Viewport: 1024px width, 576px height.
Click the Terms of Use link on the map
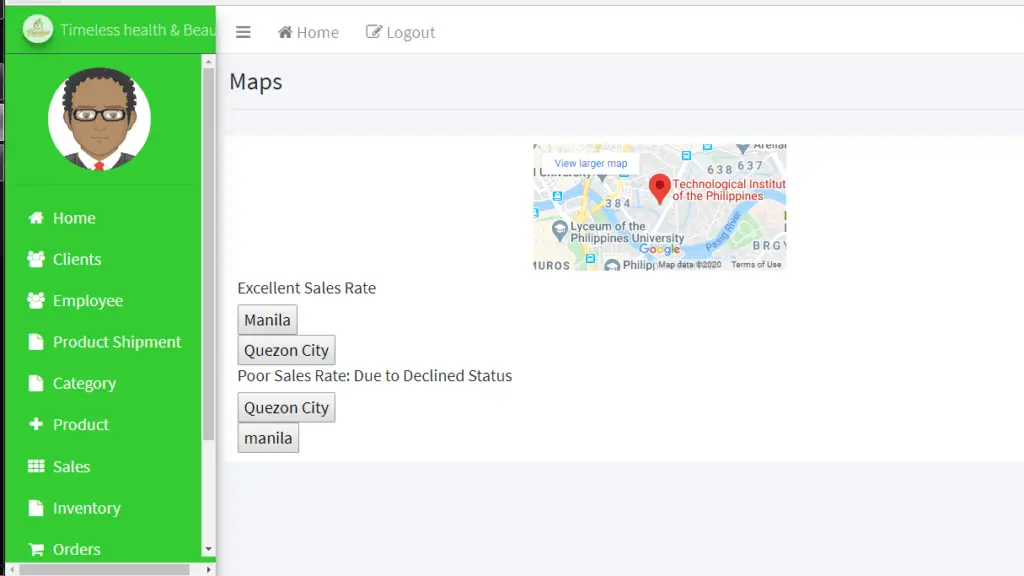click(x=756, y=264)
